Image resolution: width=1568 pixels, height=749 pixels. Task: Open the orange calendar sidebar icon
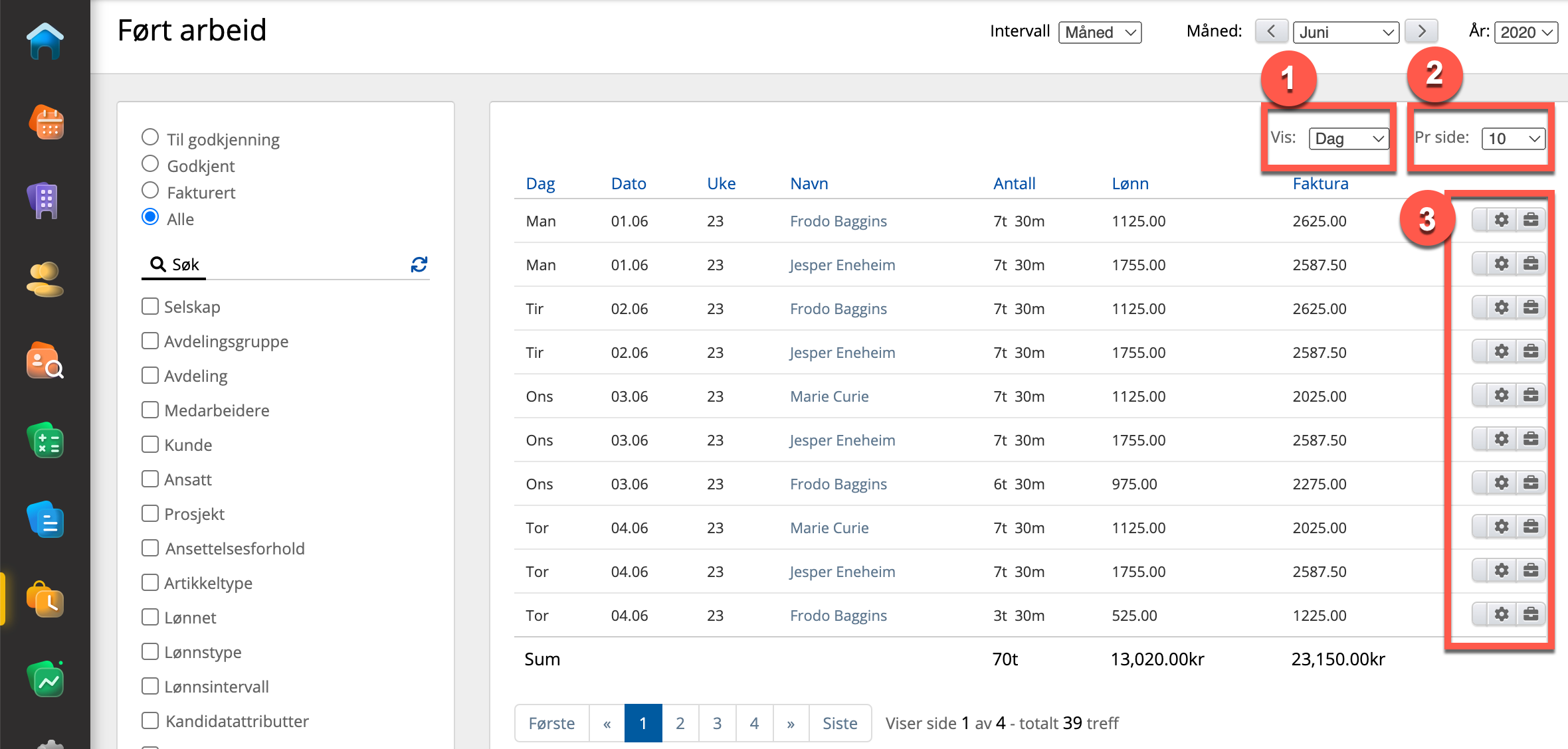(x=45, y=122)
